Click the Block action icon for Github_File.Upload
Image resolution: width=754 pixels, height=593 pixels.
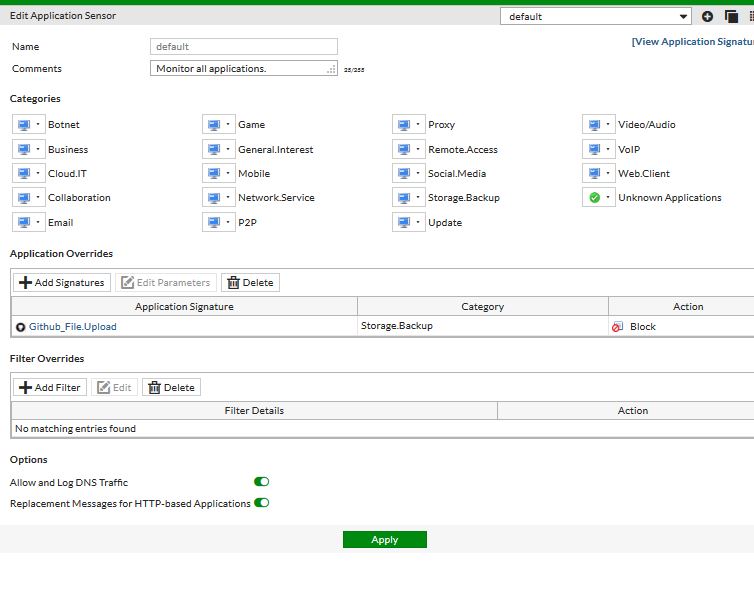tap(617, 327)
